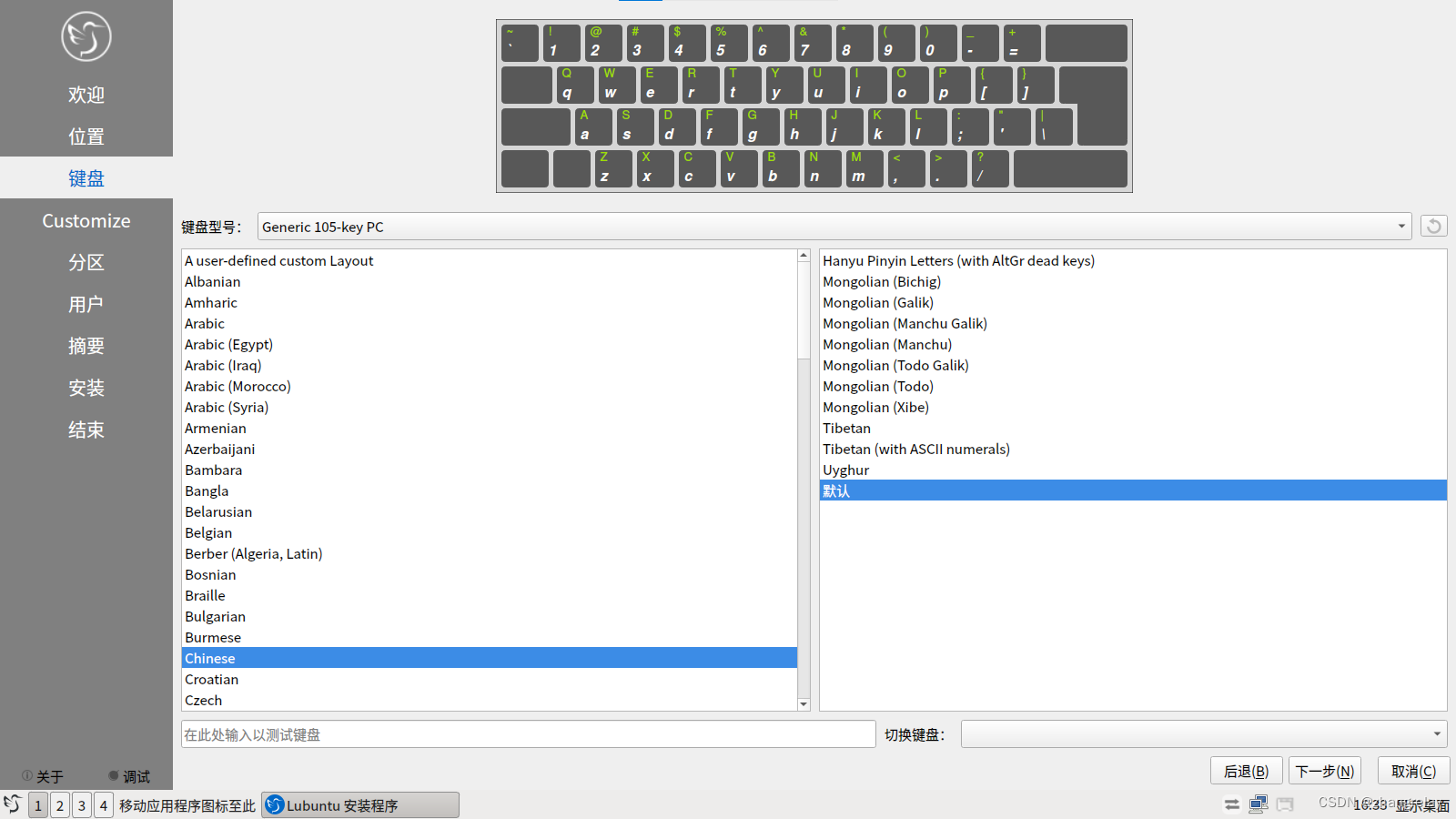Click the 关于 about info button
1456x819 pixels.
43,776
